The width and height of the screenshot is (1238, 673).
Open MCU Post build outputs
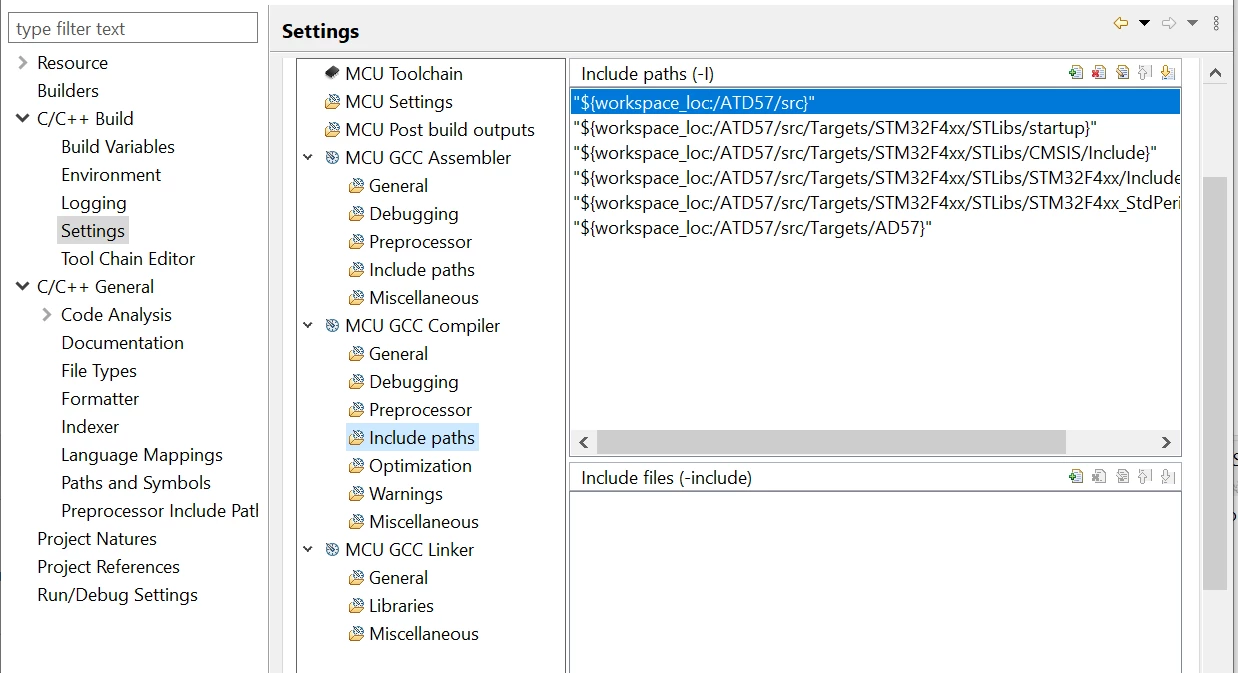coord(440,129)
